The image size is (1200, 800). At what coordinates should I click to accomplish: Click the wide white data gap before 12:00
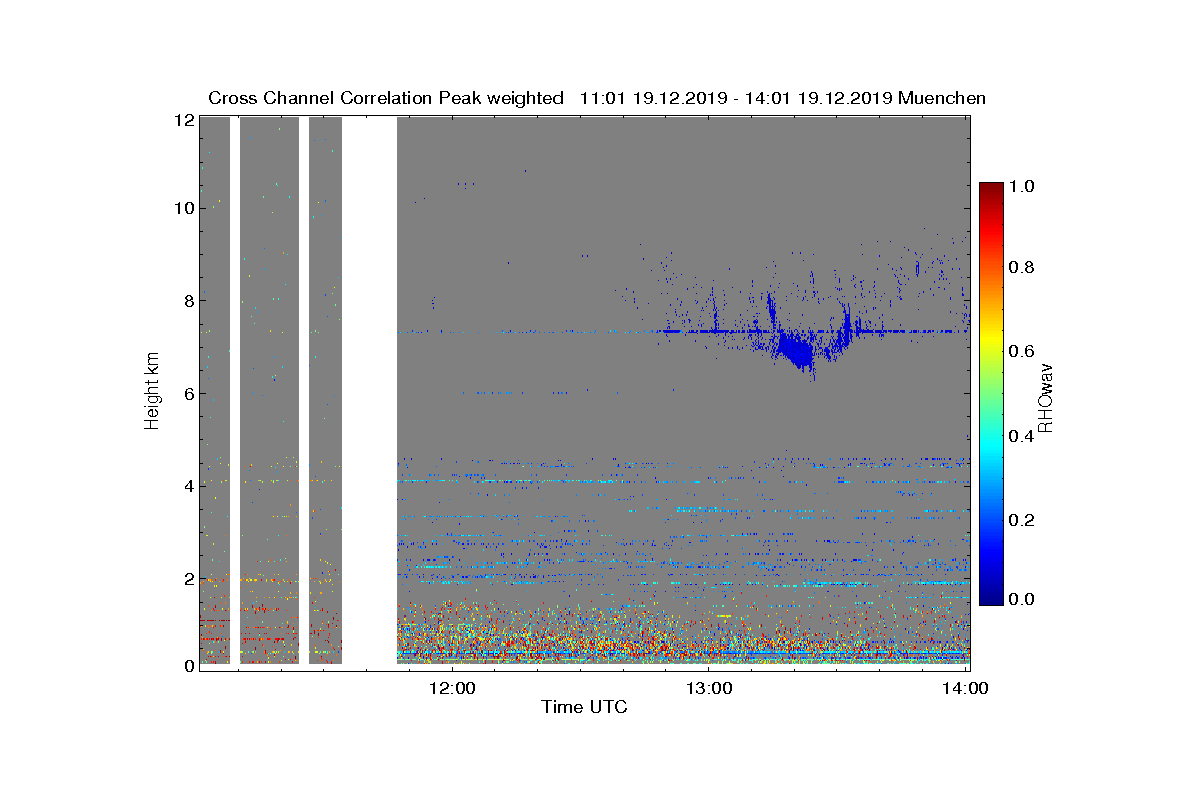[370, 392]
